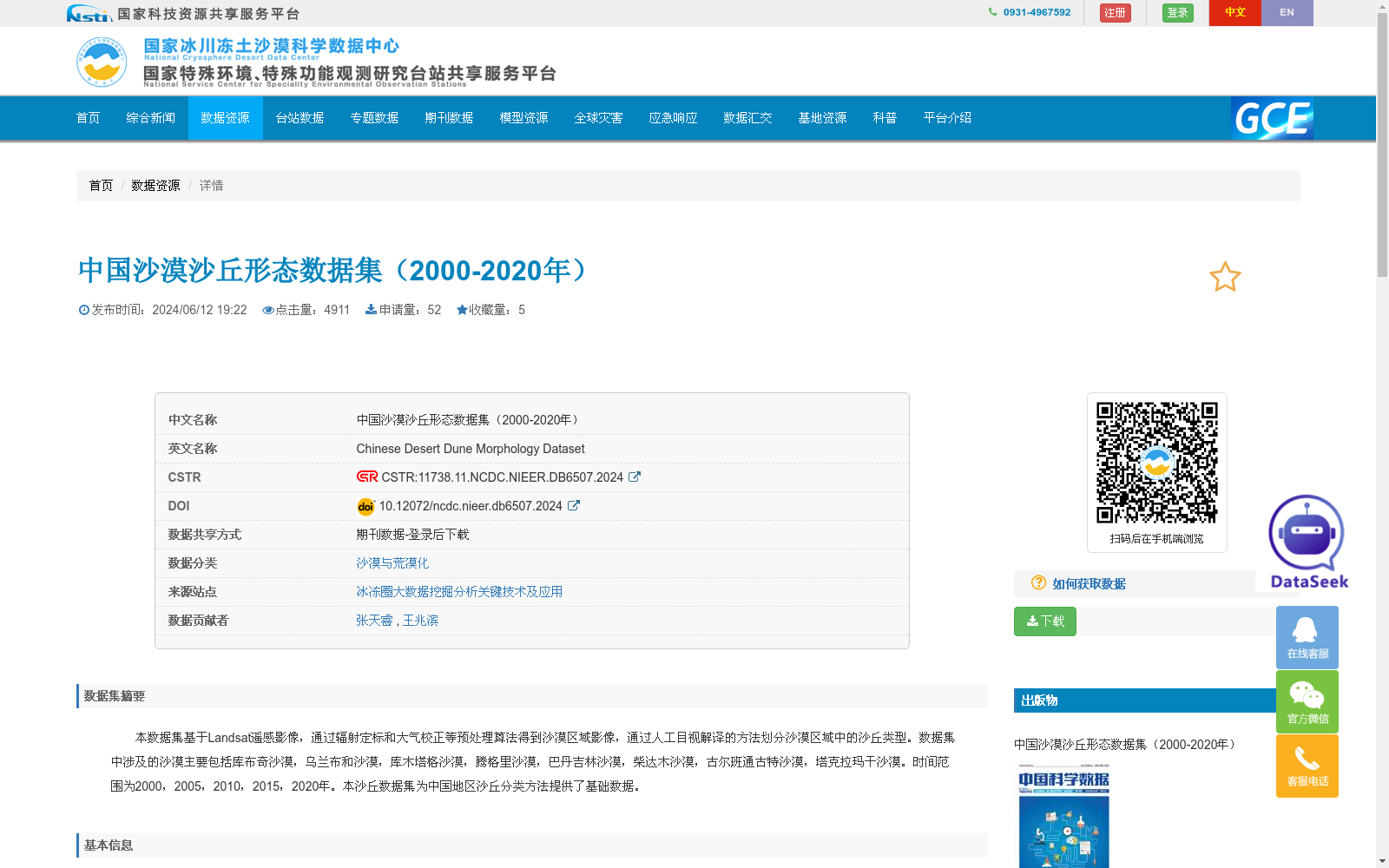The height and width of the screenshot is (868, 1389).
Task: Click the English name Chinese Desert Dune Morphology Dataset
Action: click(x=471, y=449)
